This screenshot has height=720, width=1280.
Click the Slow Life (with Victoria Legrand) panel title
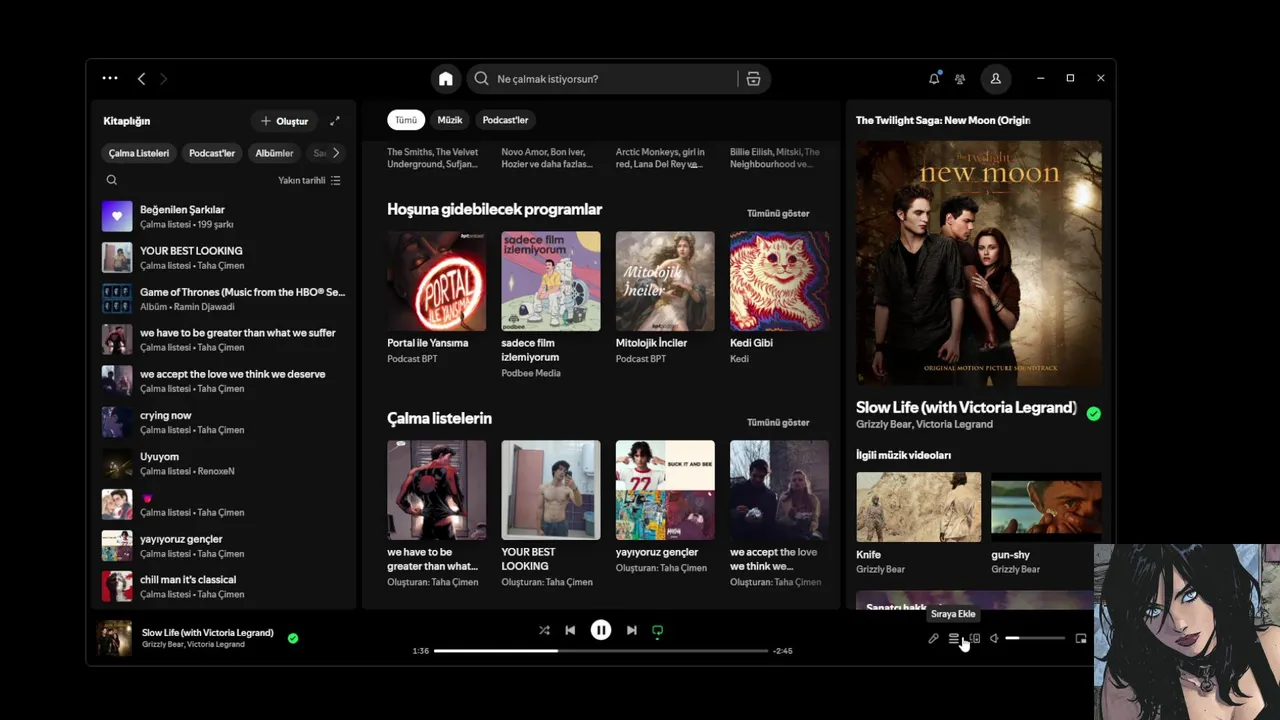pos(966,407)
